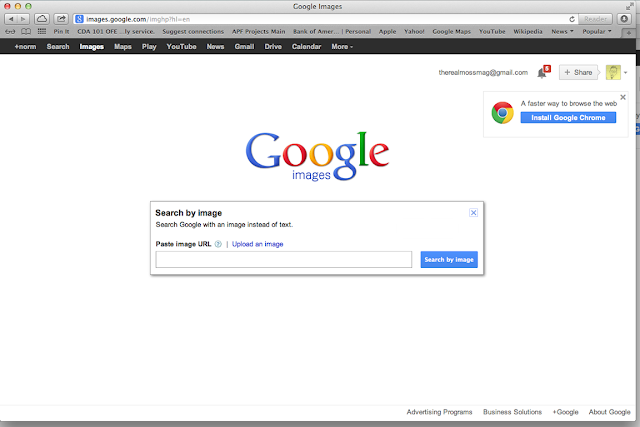
Task: Open Top Sites grid icon
Action: coord(42,31)
